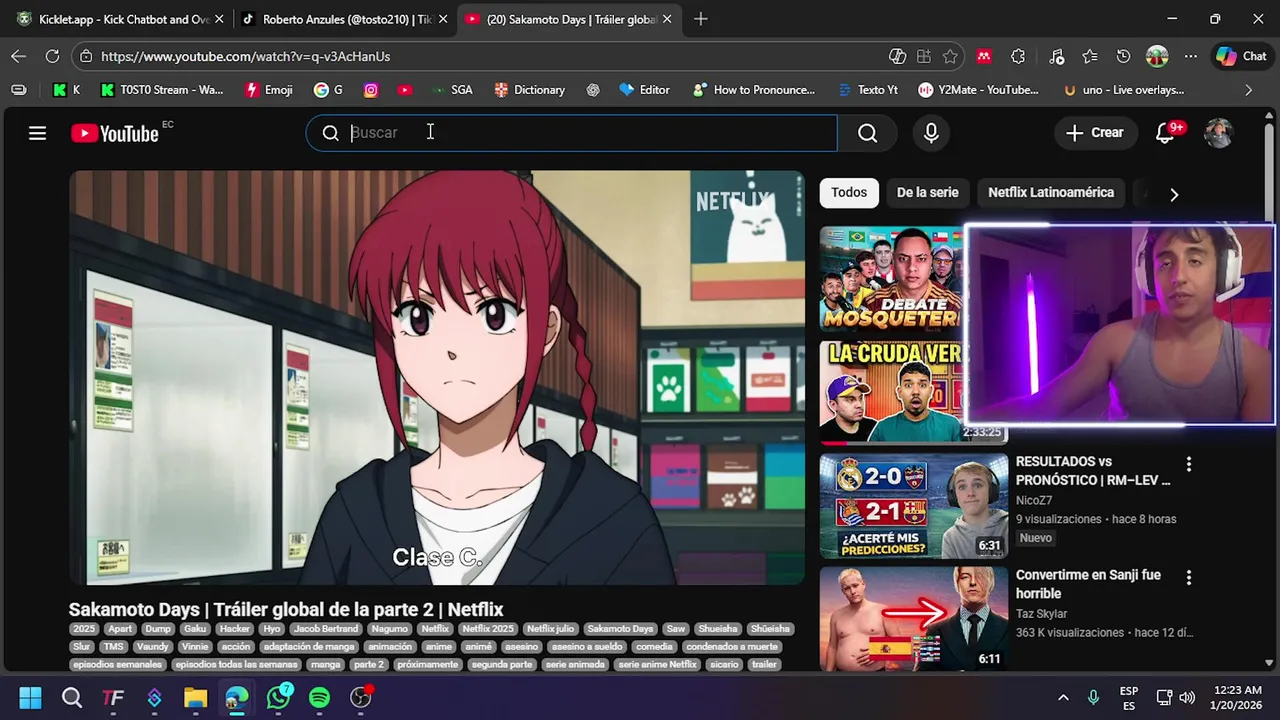Open the Debate Mosqueteros video thumbnail
This screenshot has width=1280, height=720.
pyautogui.click(x=892, y=279)
